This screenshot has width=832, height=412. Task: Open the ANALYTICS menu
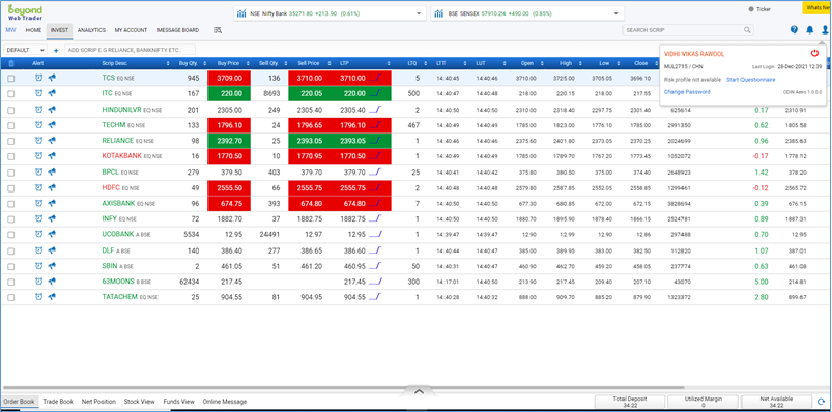pyautogui.click(x=91, y=30)
